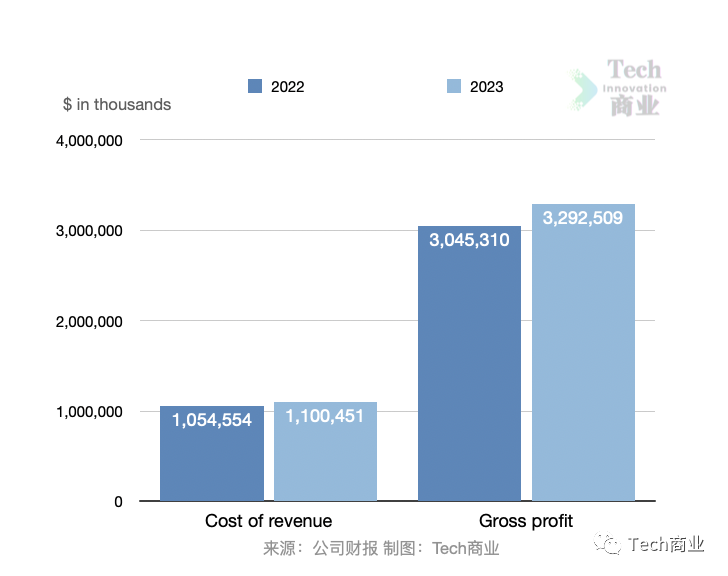This screenshot has width=728, height=576.
Task: Click the 1,054,554 data label
Action: (x=212, y=420)
